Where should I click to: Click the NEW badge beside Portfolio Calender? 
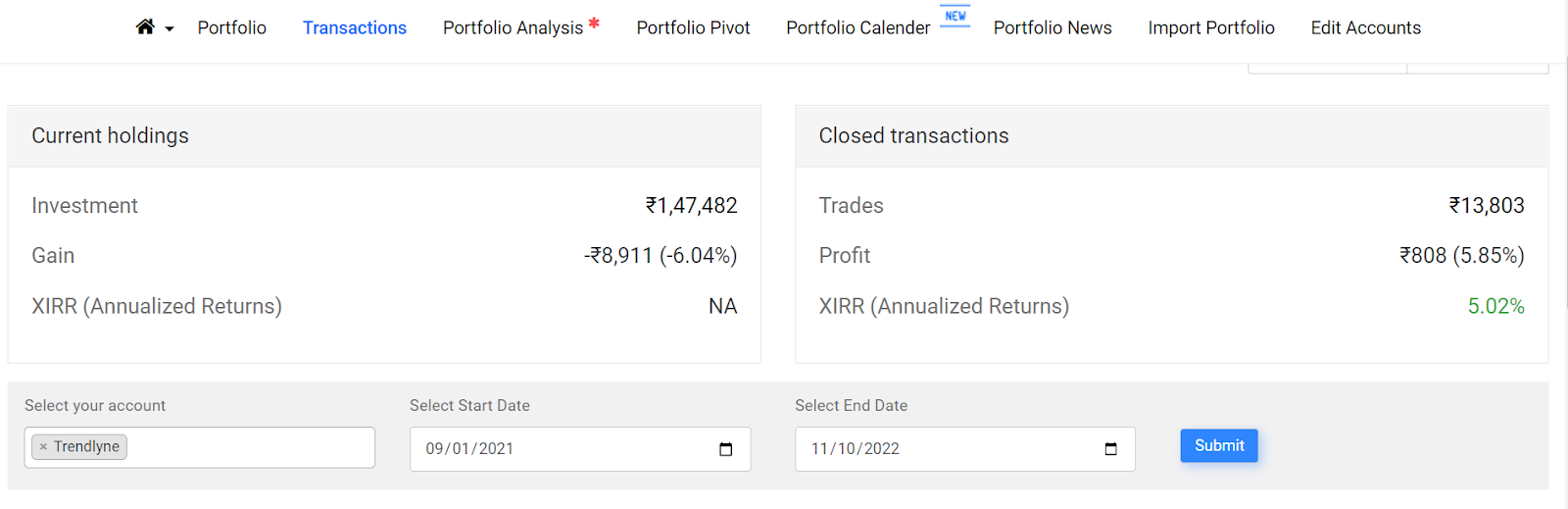955,17
